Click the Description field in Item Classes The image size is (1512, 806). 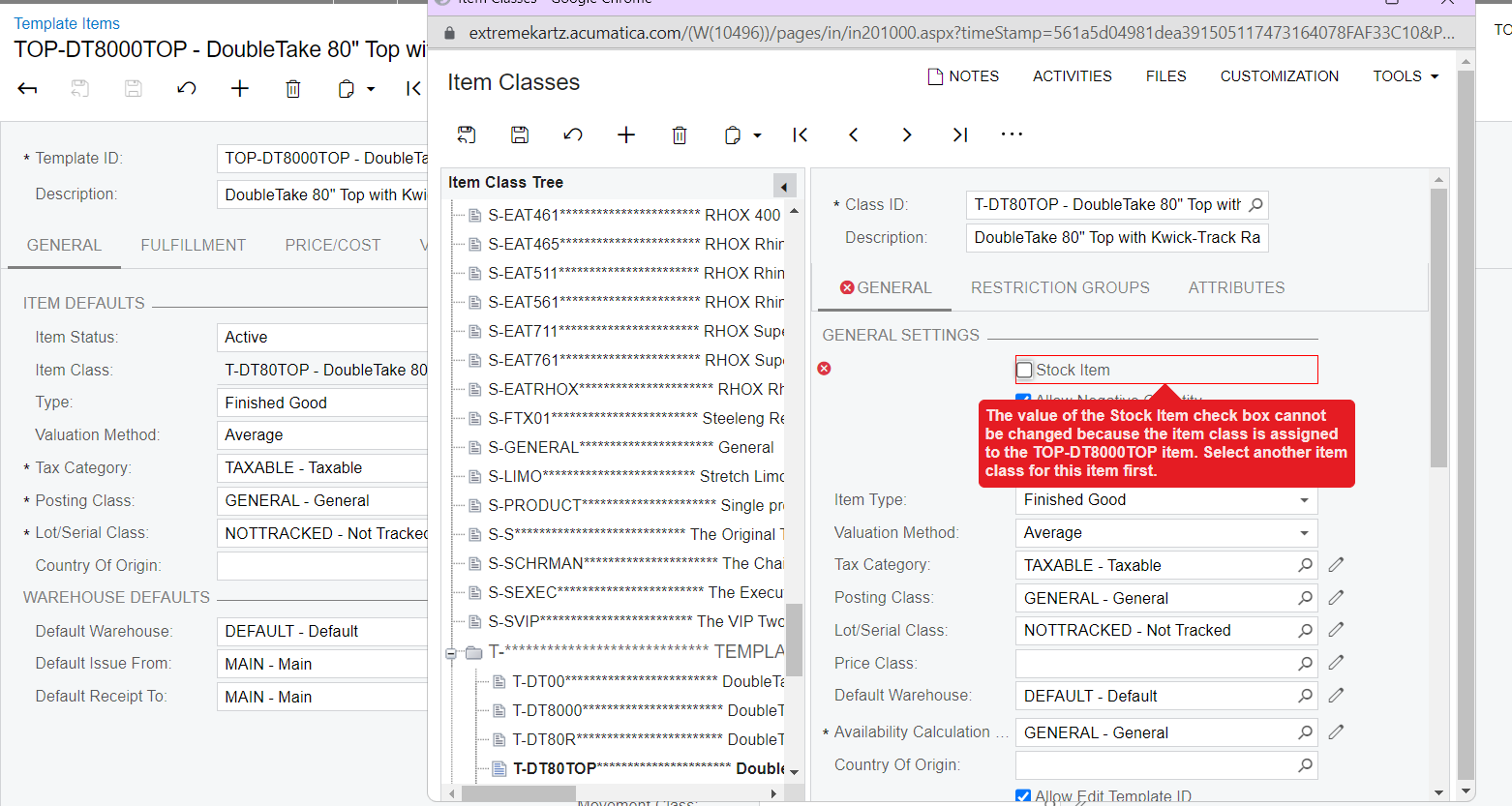coord(1117,238)
